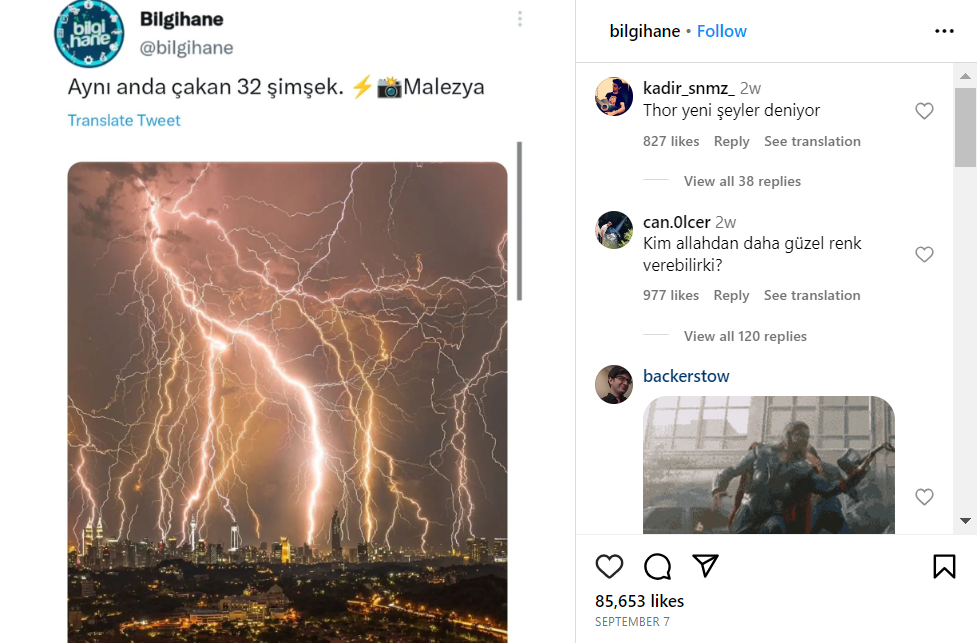Open the comment bubble icon
Image resolution: width=977 pixels, height=643 pixels.
[x=657, y=567]
